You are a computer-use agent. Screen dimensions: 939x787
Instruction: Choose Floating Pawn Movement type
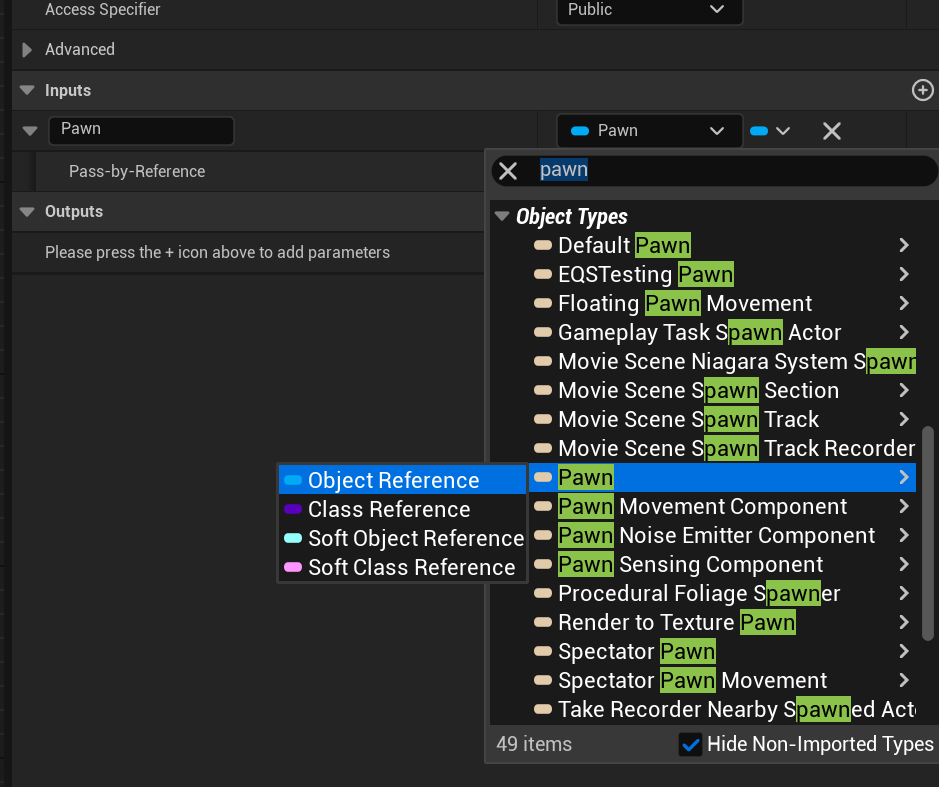[685, 304]
